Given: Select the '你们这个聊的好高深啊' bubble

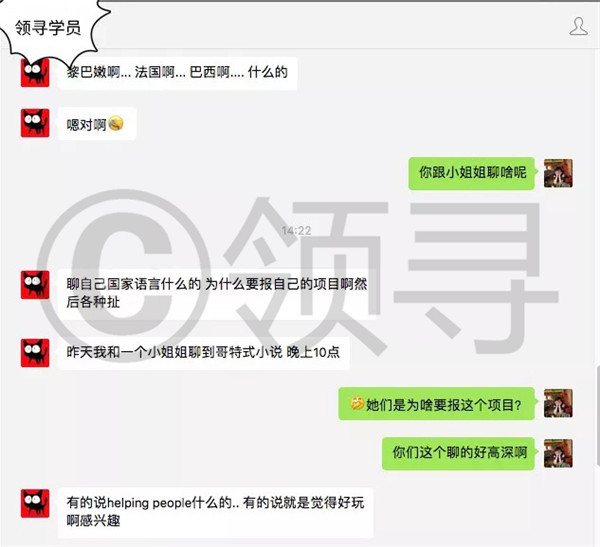Looking at the screenshot, I should tap(458, 453).
